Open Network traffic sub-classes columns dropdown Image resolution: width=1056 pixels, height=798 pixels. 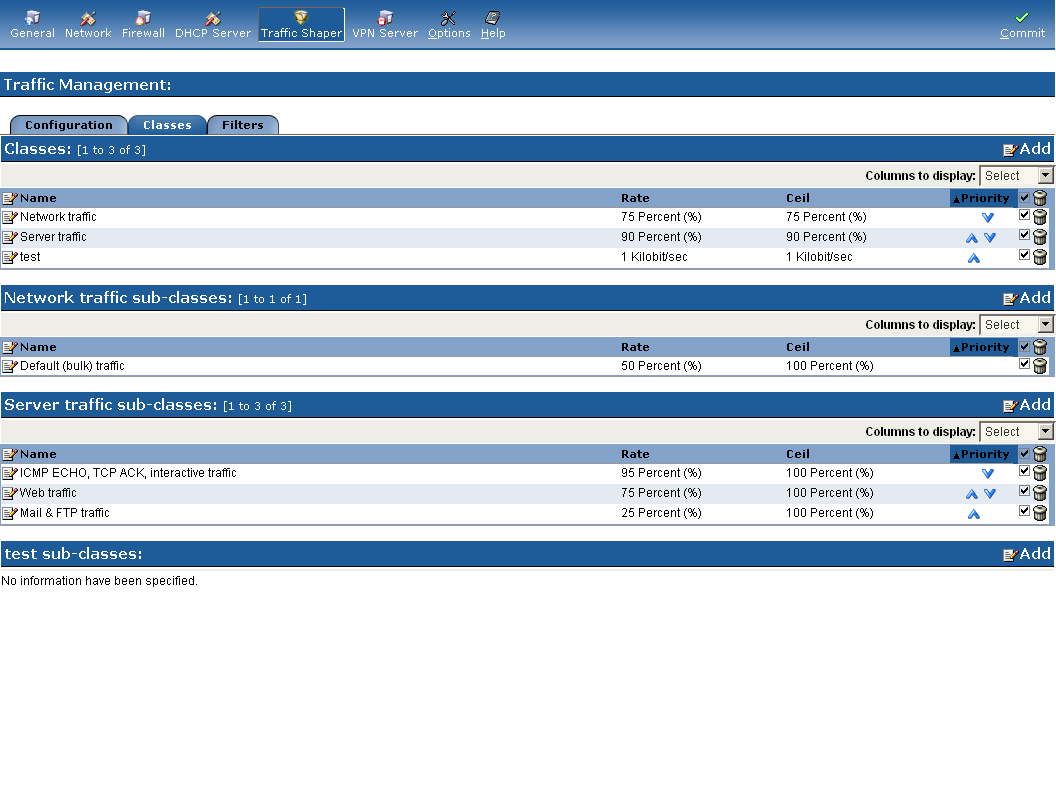(x=1016, y=325)
